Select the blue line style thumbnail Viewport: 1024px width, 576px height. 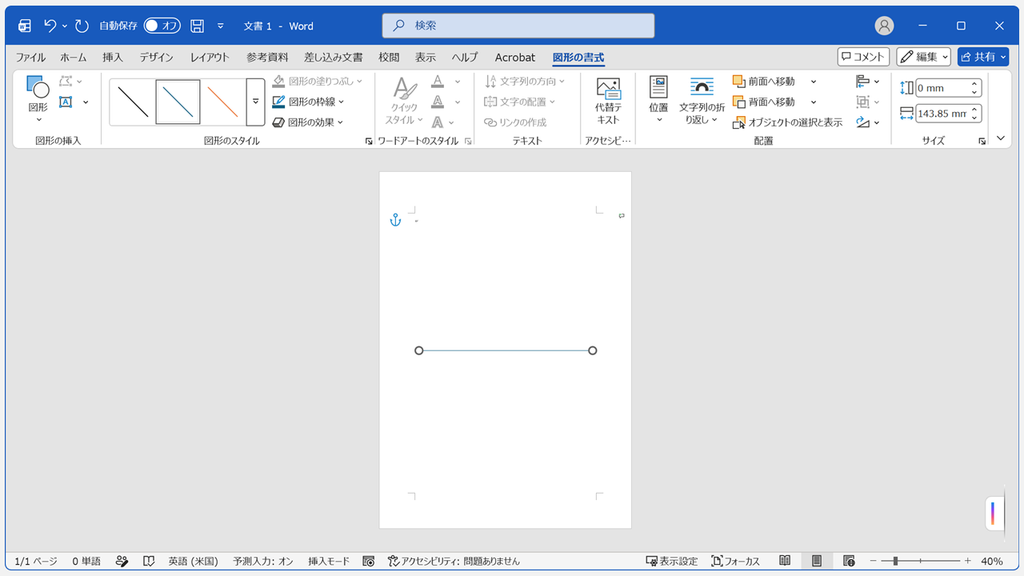(x=178, y=102)
